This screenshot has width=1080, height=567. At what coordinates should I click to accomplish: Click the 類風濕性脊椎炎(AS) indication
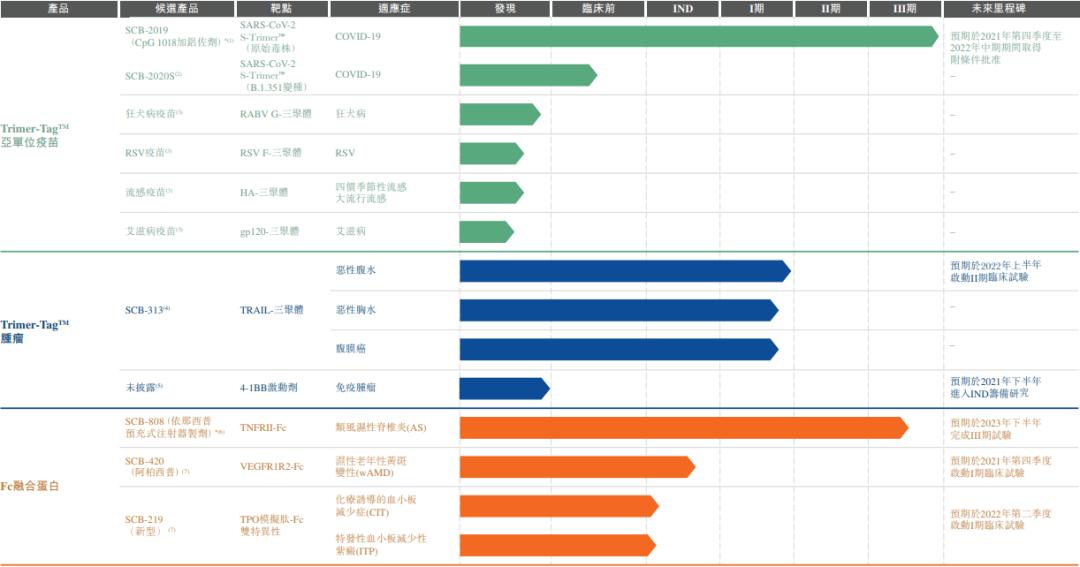pyautogui.click(x=381, y=428)
